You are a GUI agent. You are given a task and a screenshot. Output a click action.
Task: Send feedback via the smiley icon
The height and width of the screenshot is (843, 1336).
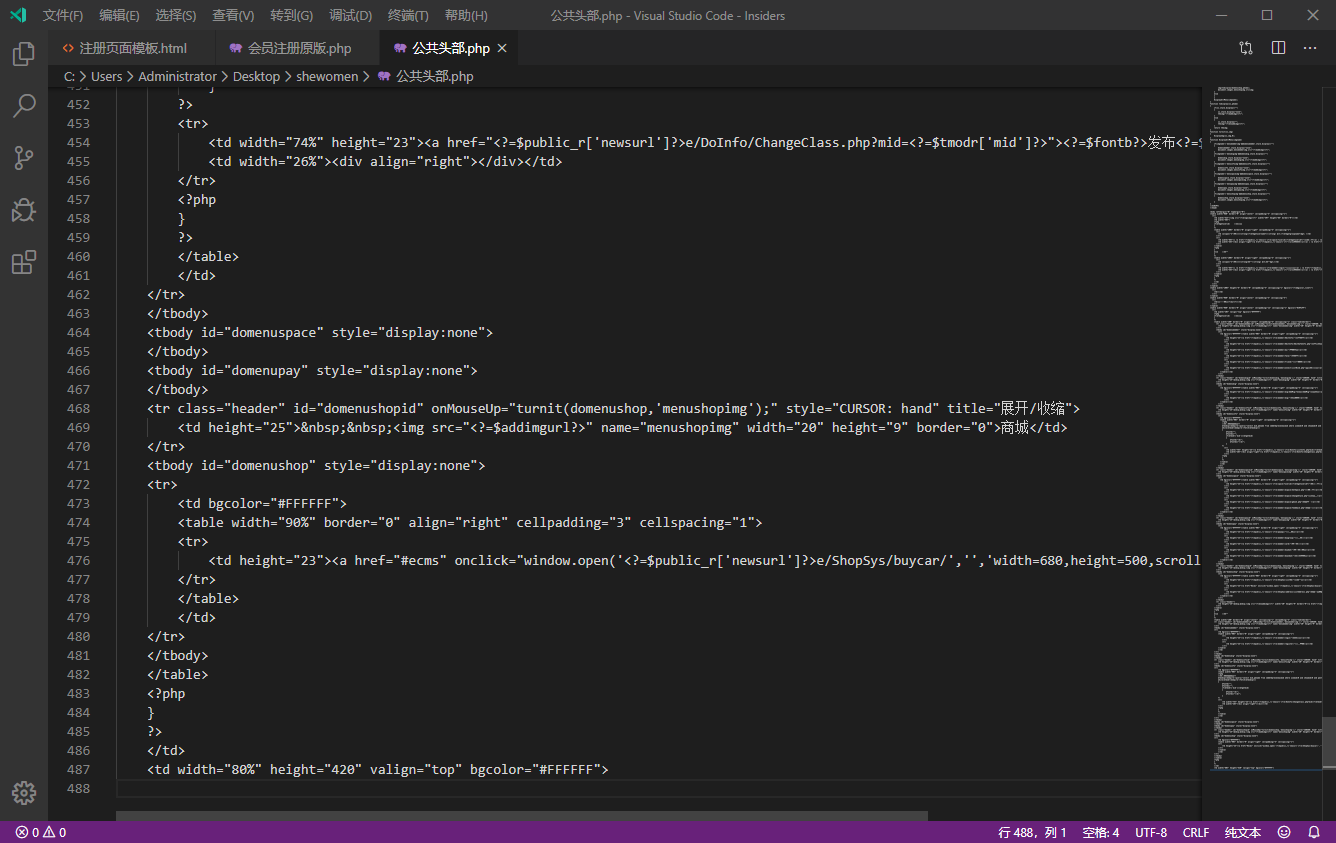(1284, 831)
